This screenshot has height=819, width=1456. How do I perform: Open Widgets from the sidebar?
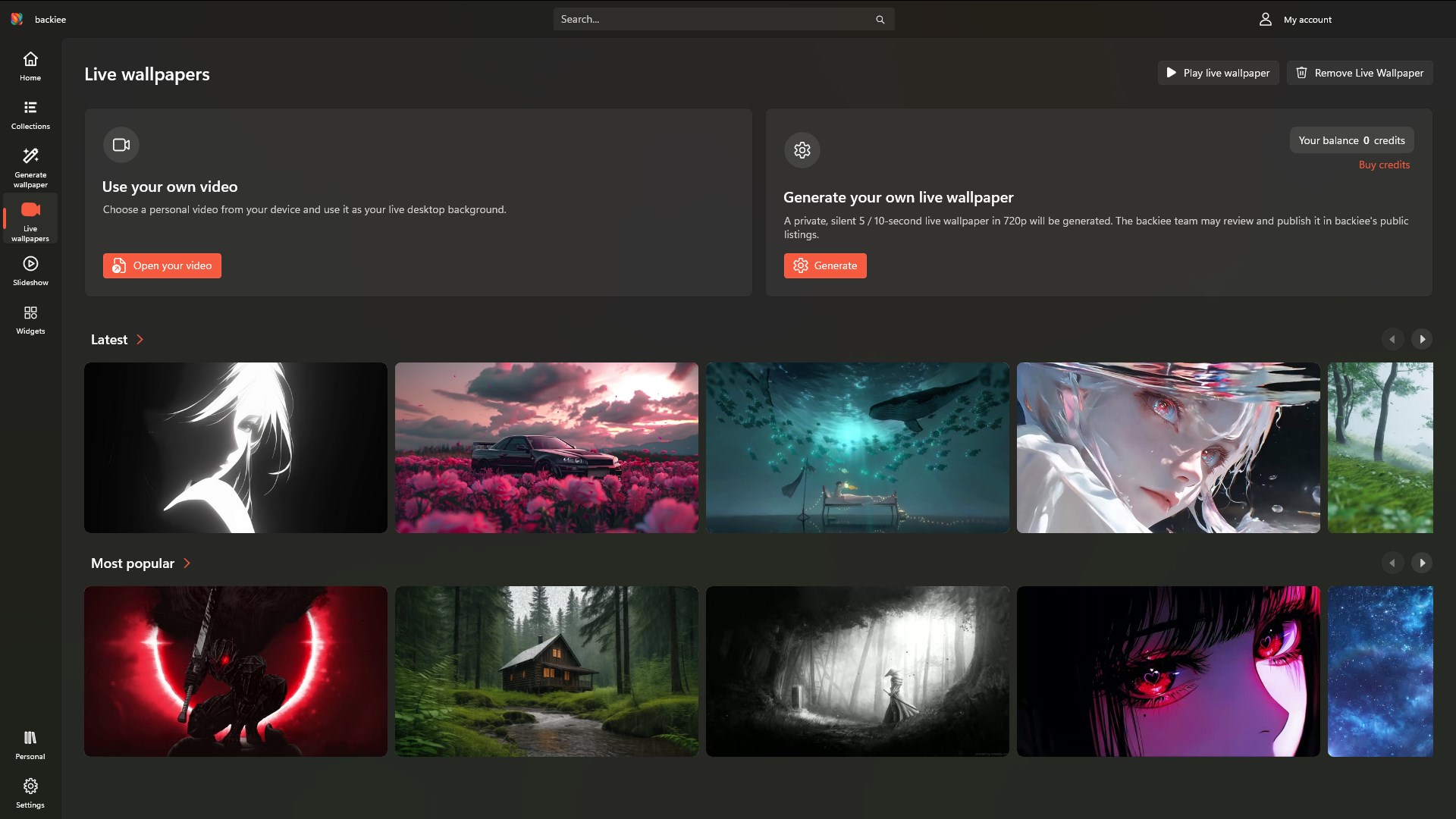[30, 320]
